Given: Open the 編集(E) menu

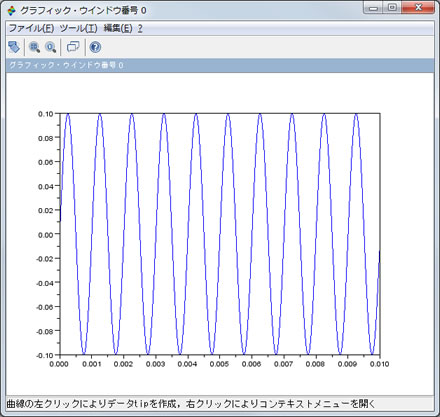Looking at the screenshot, I should [x=118, y=28].
